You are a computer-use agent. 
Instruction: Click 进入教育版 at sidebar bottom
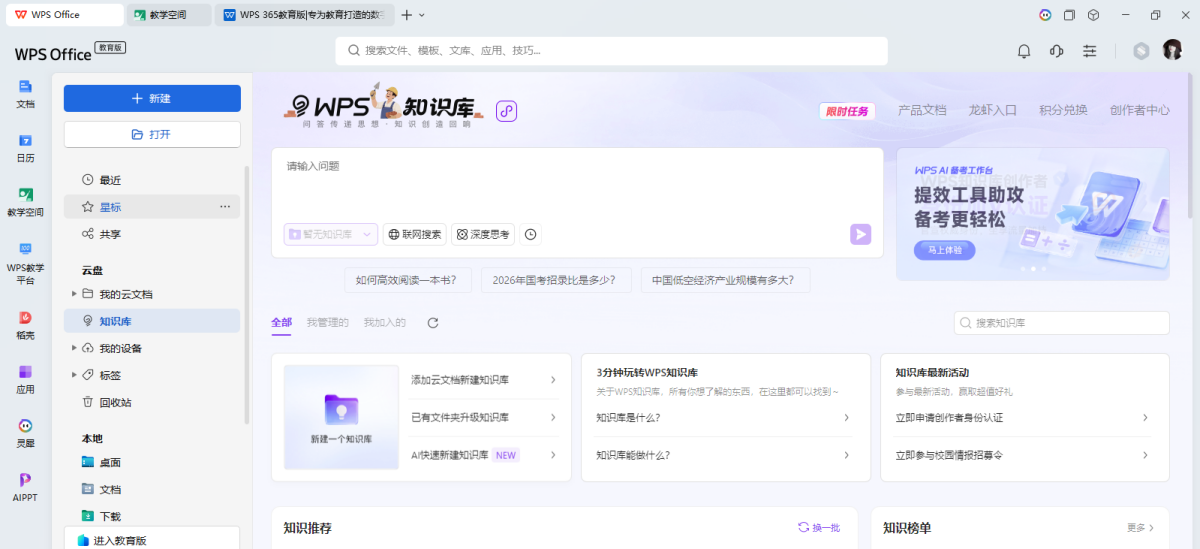coord(152,538)
